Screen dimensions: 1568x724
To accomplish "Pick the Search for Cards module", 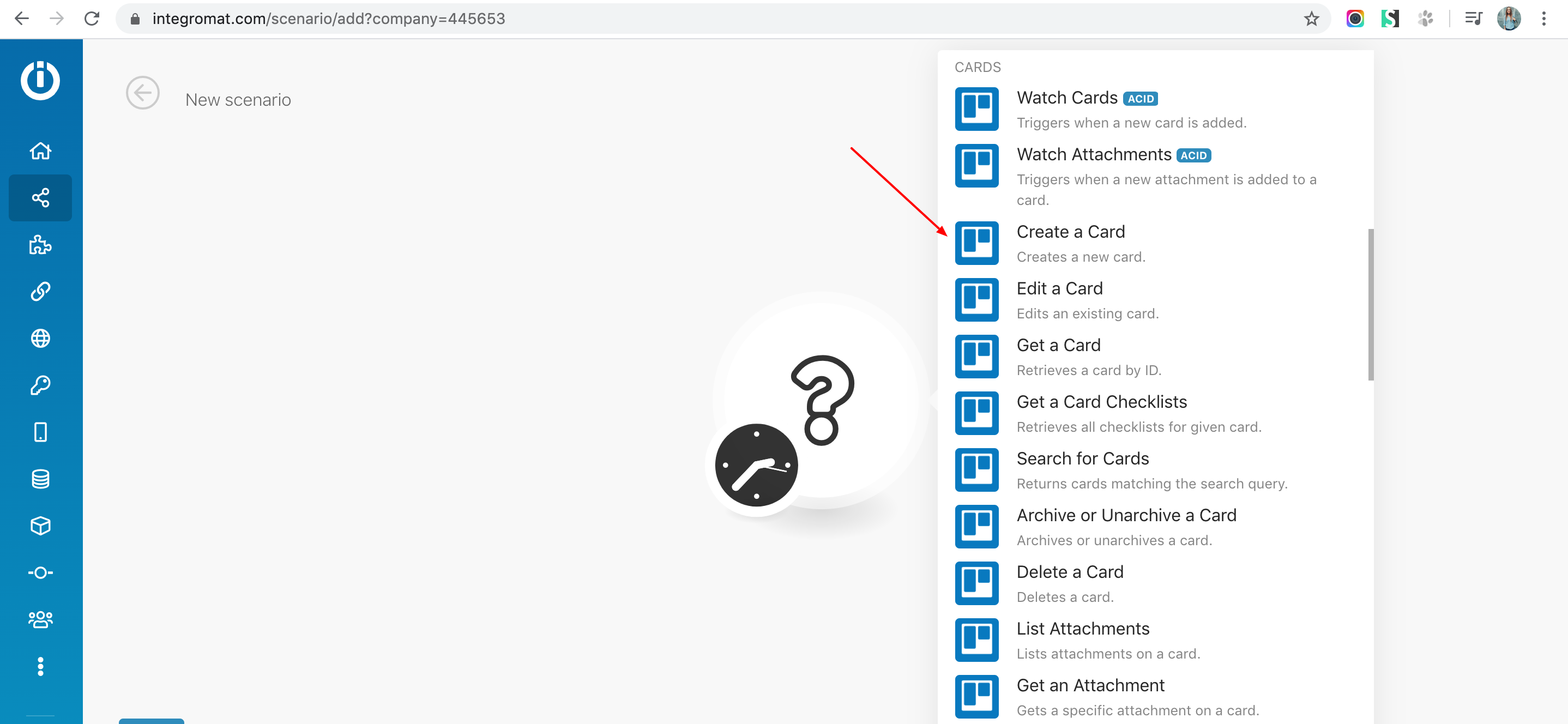I will [x=1082, y=458].
